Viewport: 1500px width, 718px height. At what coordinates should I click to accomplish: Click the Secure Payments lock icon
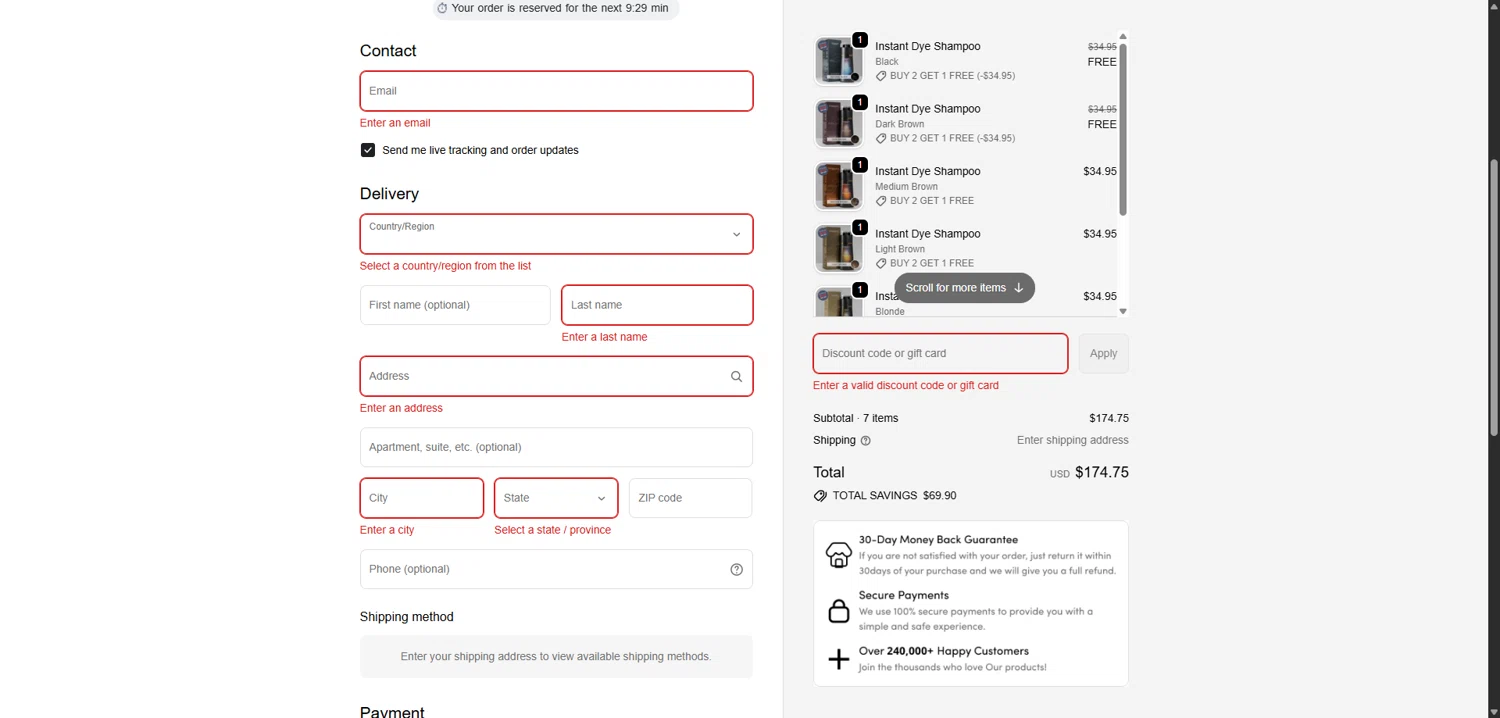(838, 611)
